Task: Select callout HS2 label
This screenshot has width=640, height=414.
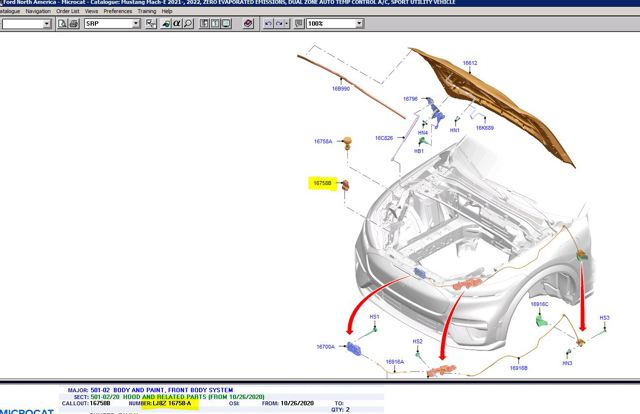Action: point(417,341)
